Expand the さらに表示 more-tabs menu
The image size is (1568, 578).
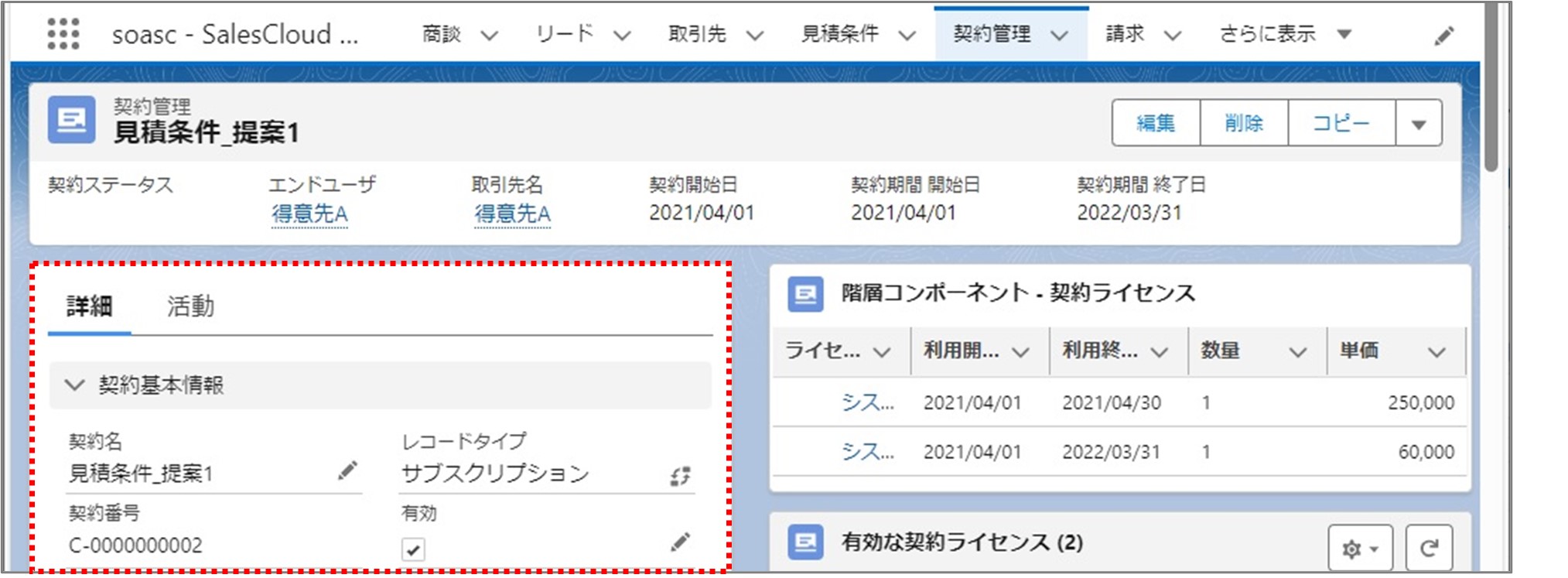click(x=1284, y=34)
